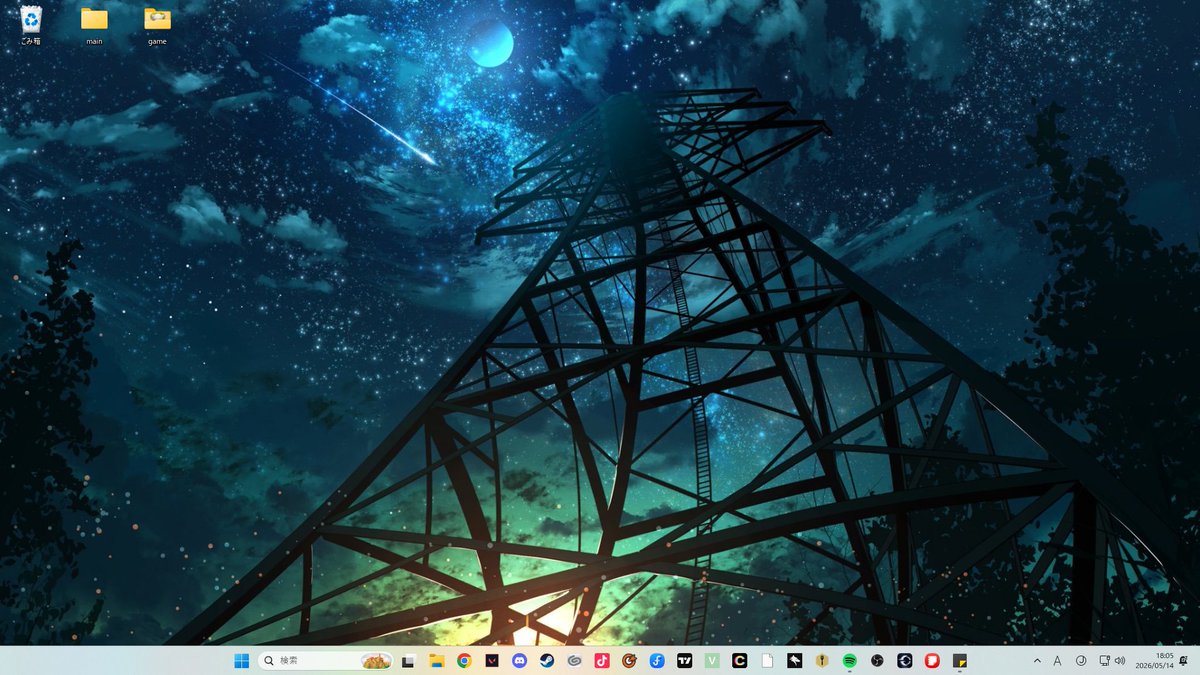Open the gold hexagon key icon
The image size is (1200, 675).
click(x=822, y=661)
